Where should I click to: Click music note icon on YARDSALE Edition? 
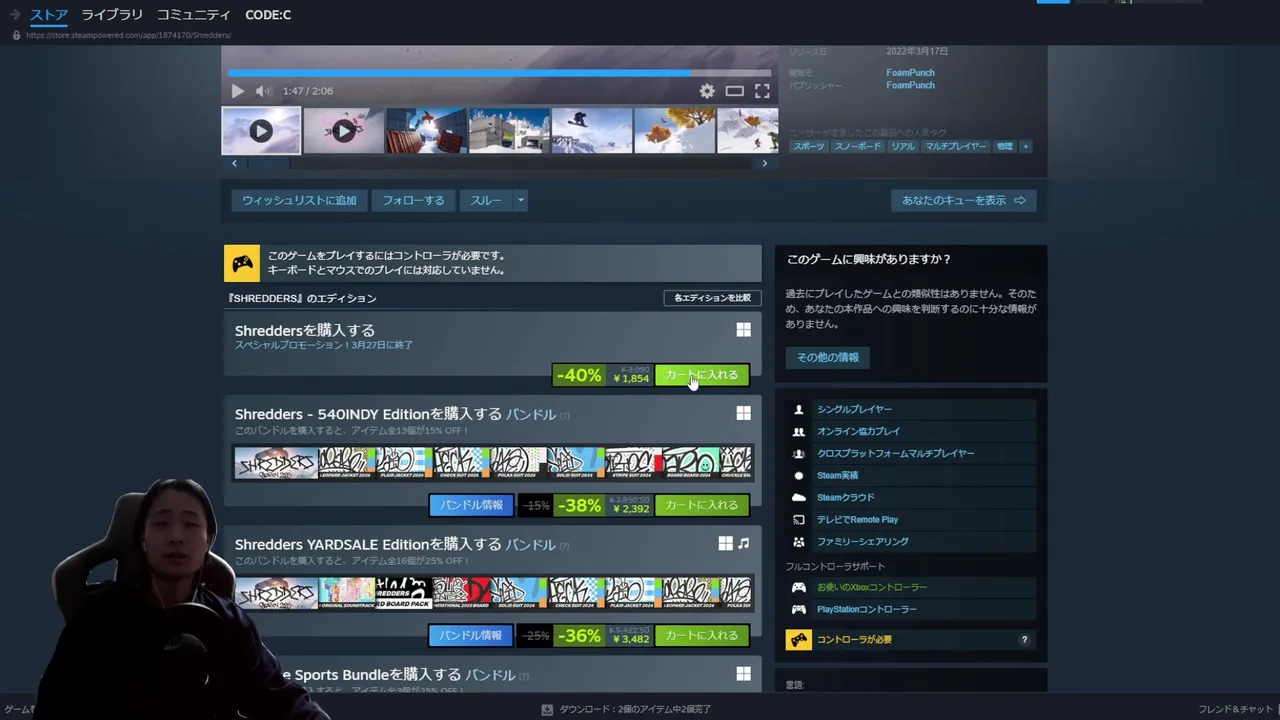(743, 543)
